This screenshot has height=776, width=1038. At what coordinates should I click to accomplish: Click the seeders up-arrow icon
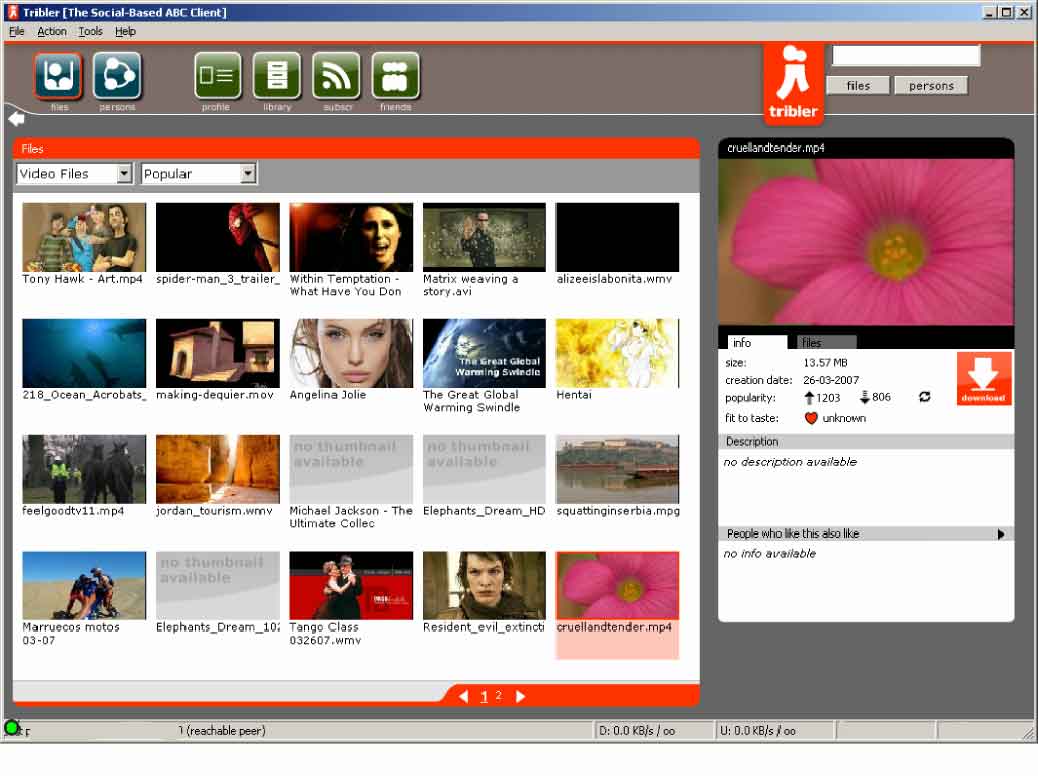pyautogui.click(x=809, y=397)
